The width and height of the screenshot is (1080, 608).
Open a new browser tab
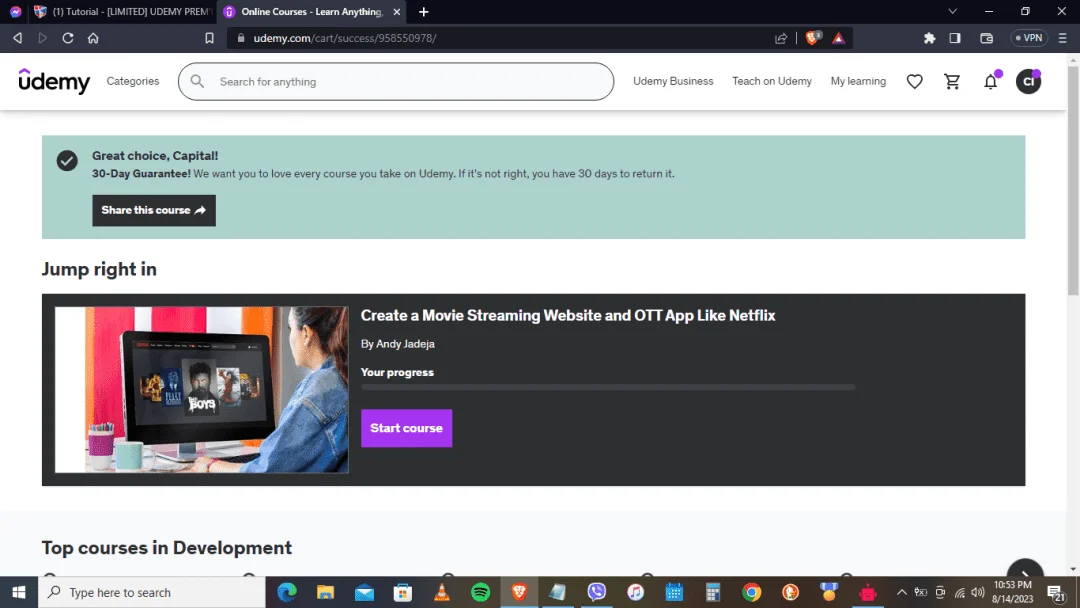pyautogui.click(x=424, y=12)
